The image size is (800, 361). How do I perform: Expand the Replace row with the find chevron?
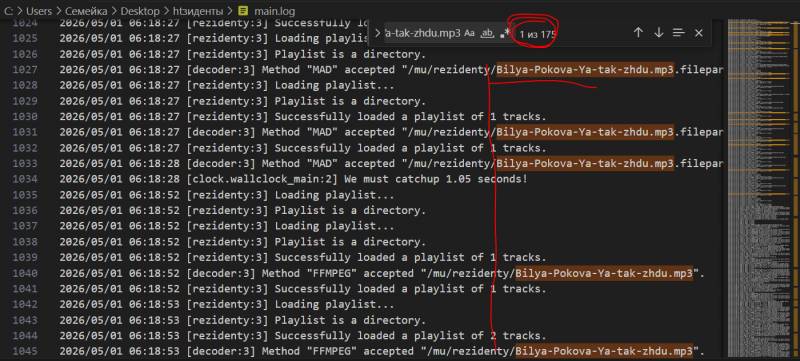point(377,33)
